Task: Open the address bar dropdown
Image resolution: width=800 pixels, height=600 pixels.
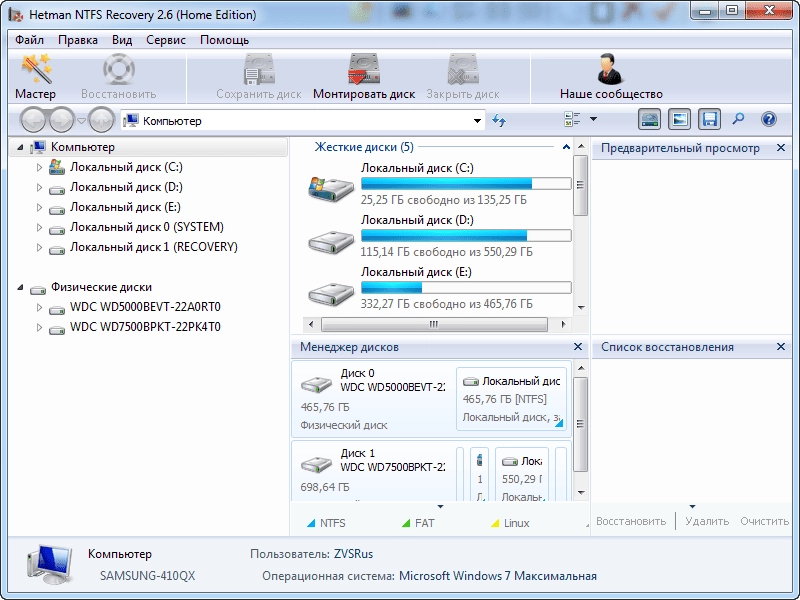Action: click(x=477, y=121)
